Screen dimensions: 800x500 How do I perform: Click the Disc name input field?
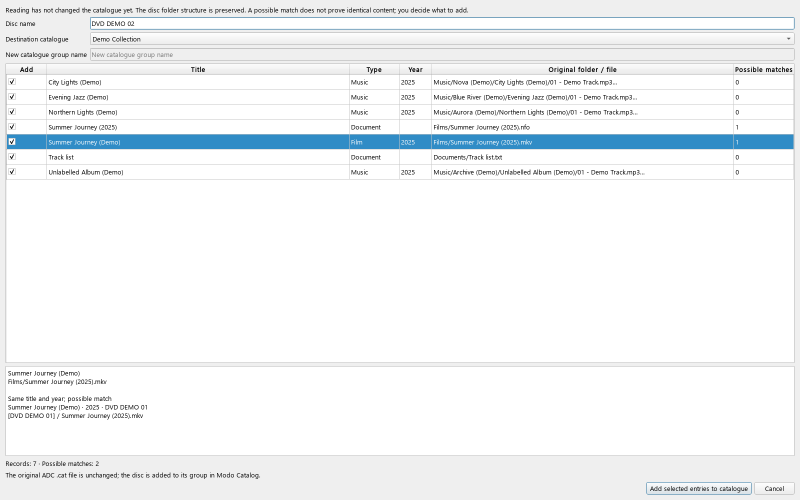click(442, 23)
